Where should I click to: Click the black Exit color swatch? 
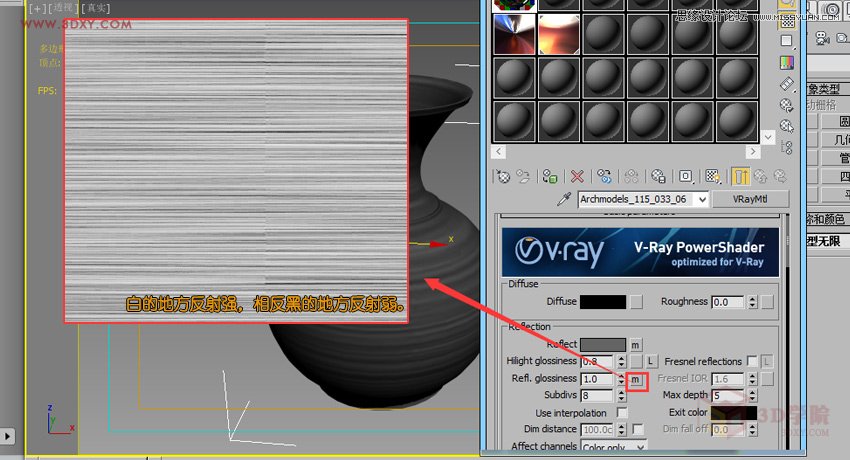(734, 413)
